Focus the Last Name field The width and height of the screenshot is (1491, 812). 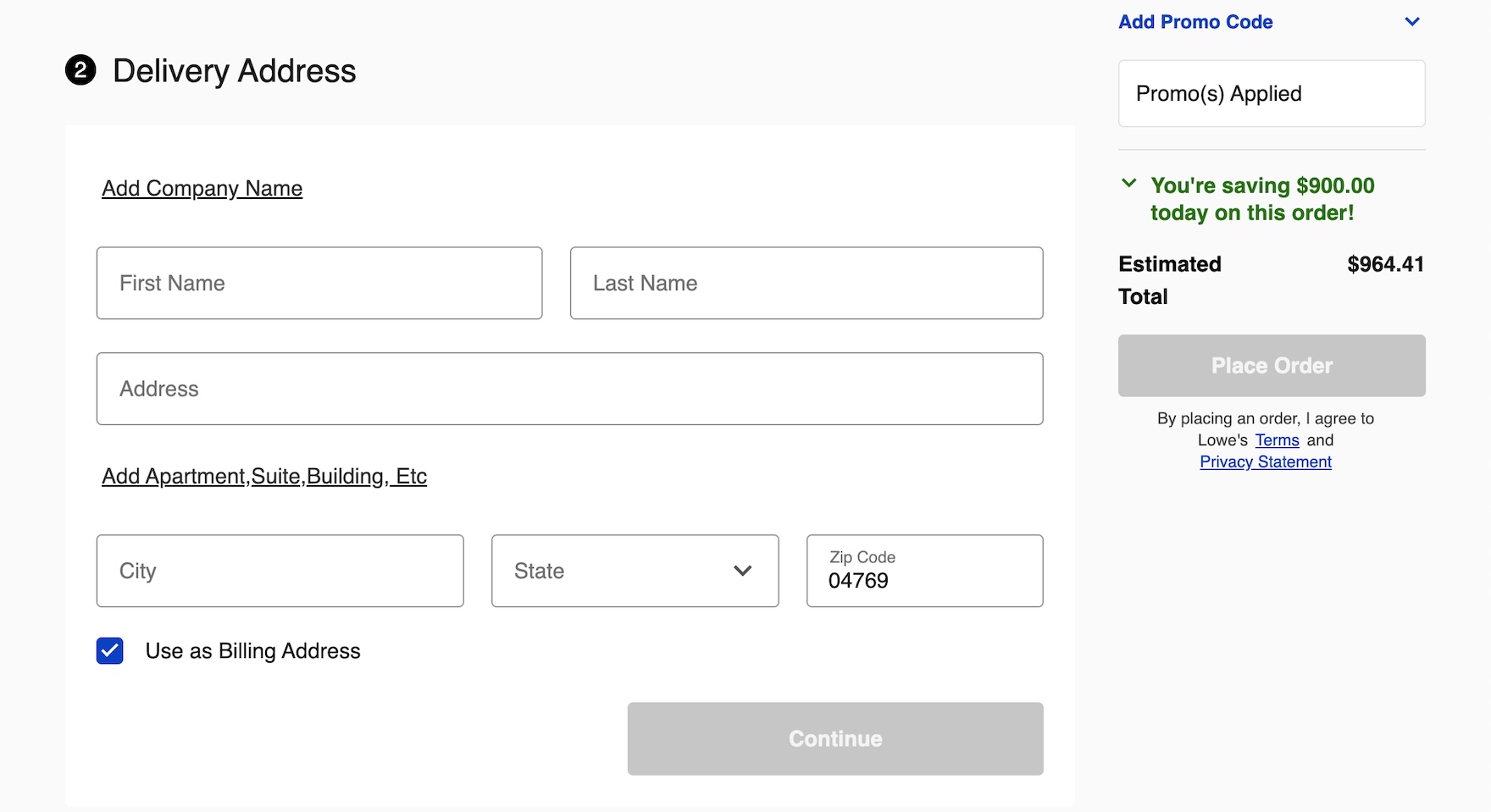(x=806, y=283)
